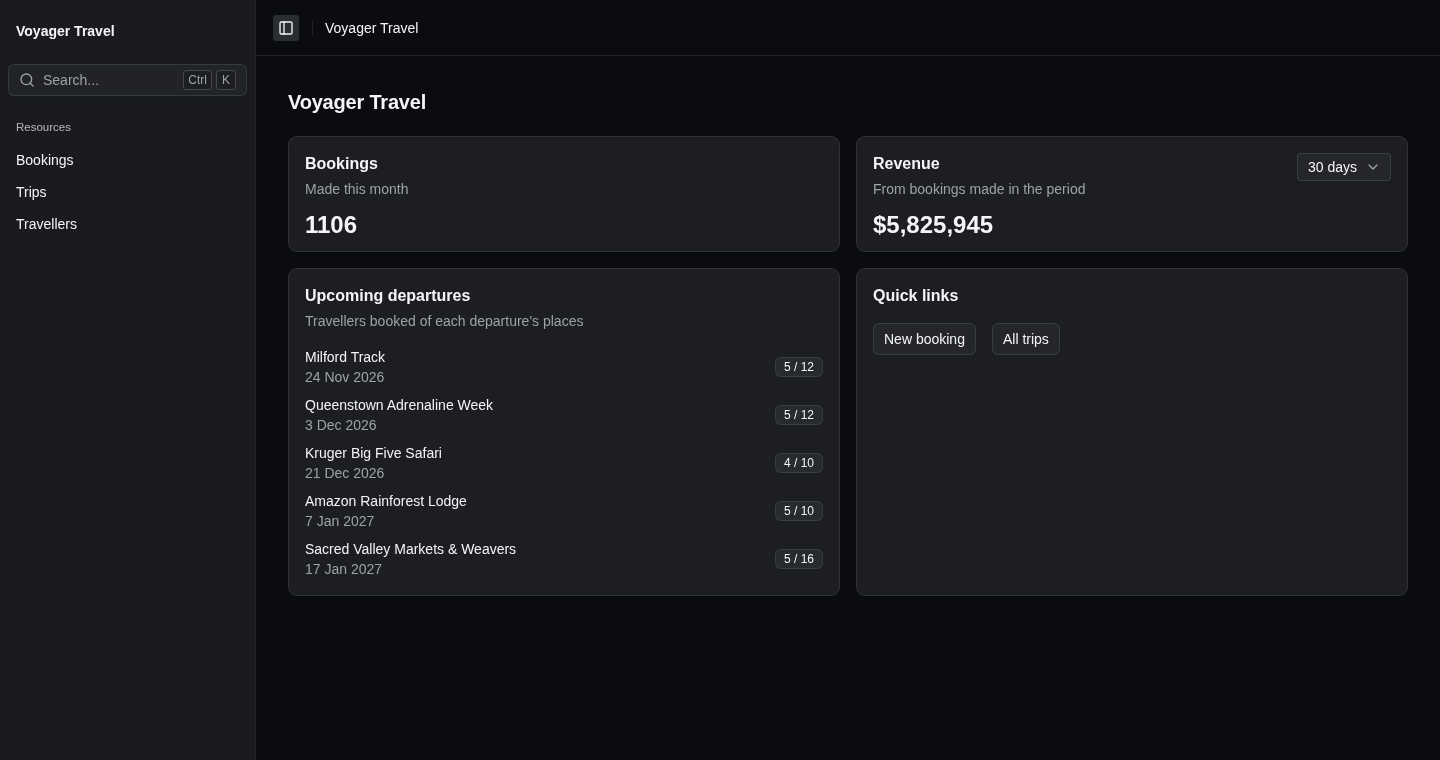Click the Made this month subtitle
The image size is (1440, 760).
pos(356,189)
